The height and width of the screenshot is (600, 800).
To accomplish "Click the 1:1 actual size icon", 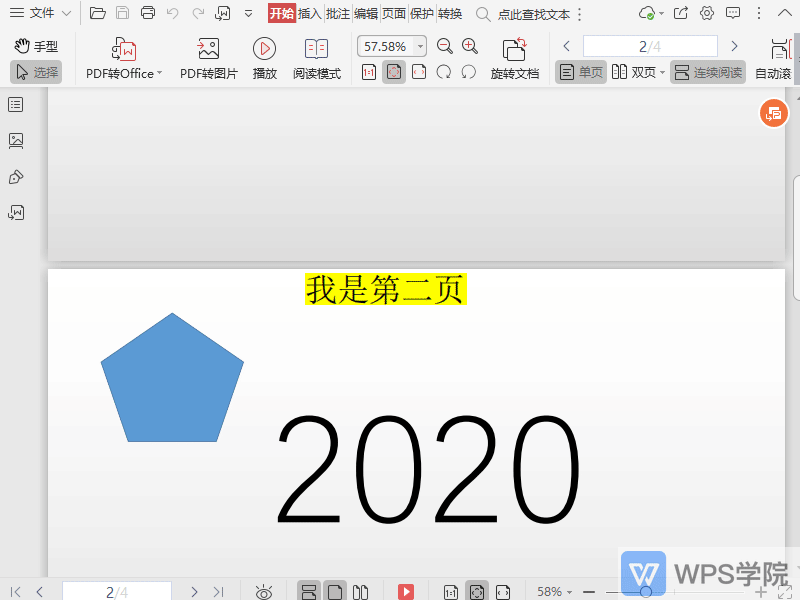I will coord(368,72).
